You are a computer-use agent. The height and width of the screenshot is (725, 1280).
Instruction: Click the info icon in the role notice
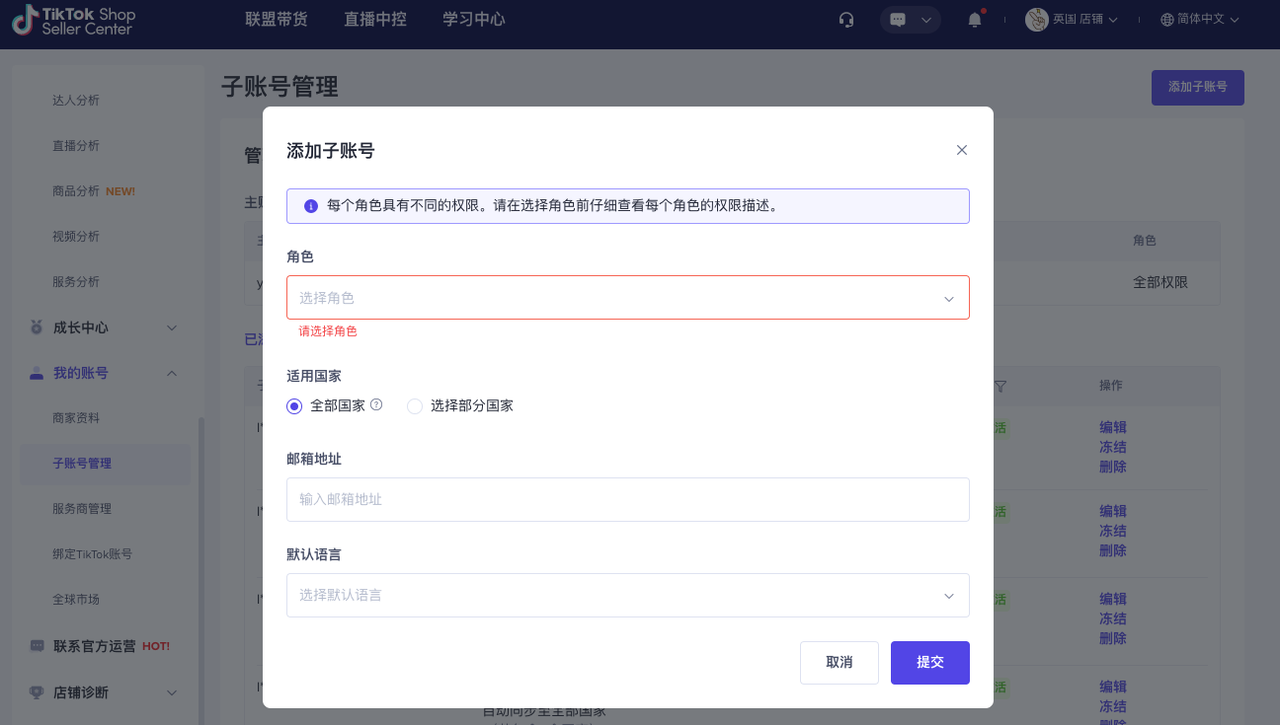(x=311, y=206)
